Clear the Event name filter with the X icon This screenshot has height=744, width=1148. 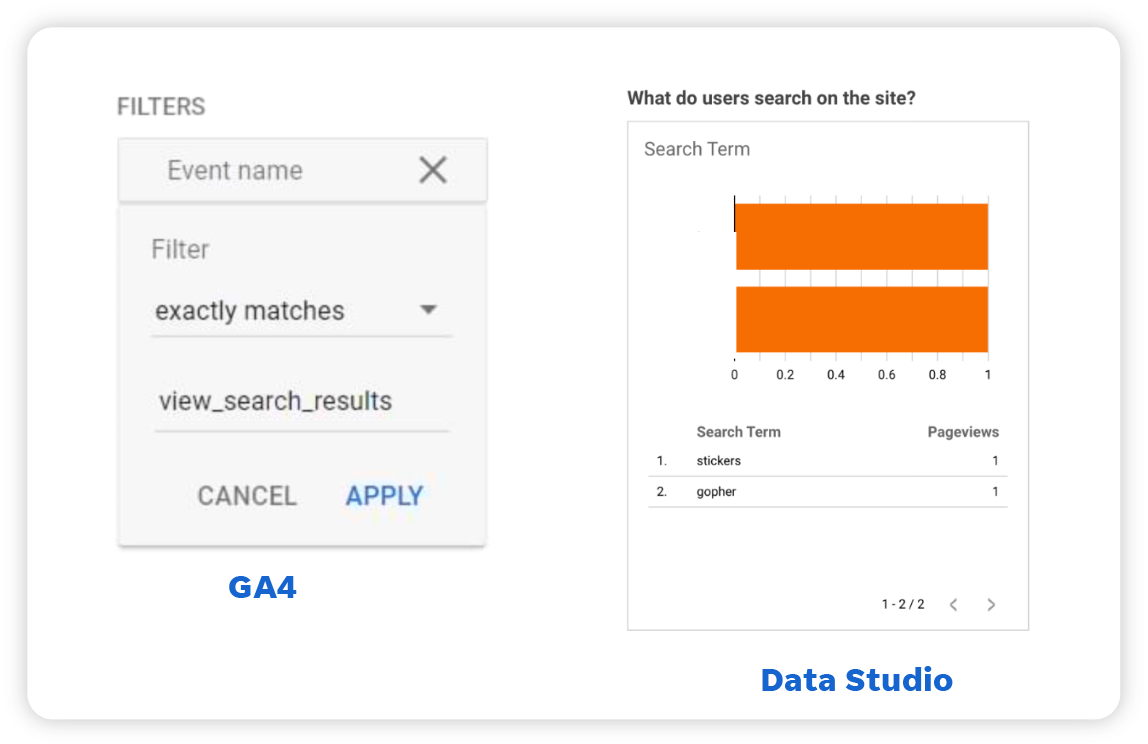[432, 170]
